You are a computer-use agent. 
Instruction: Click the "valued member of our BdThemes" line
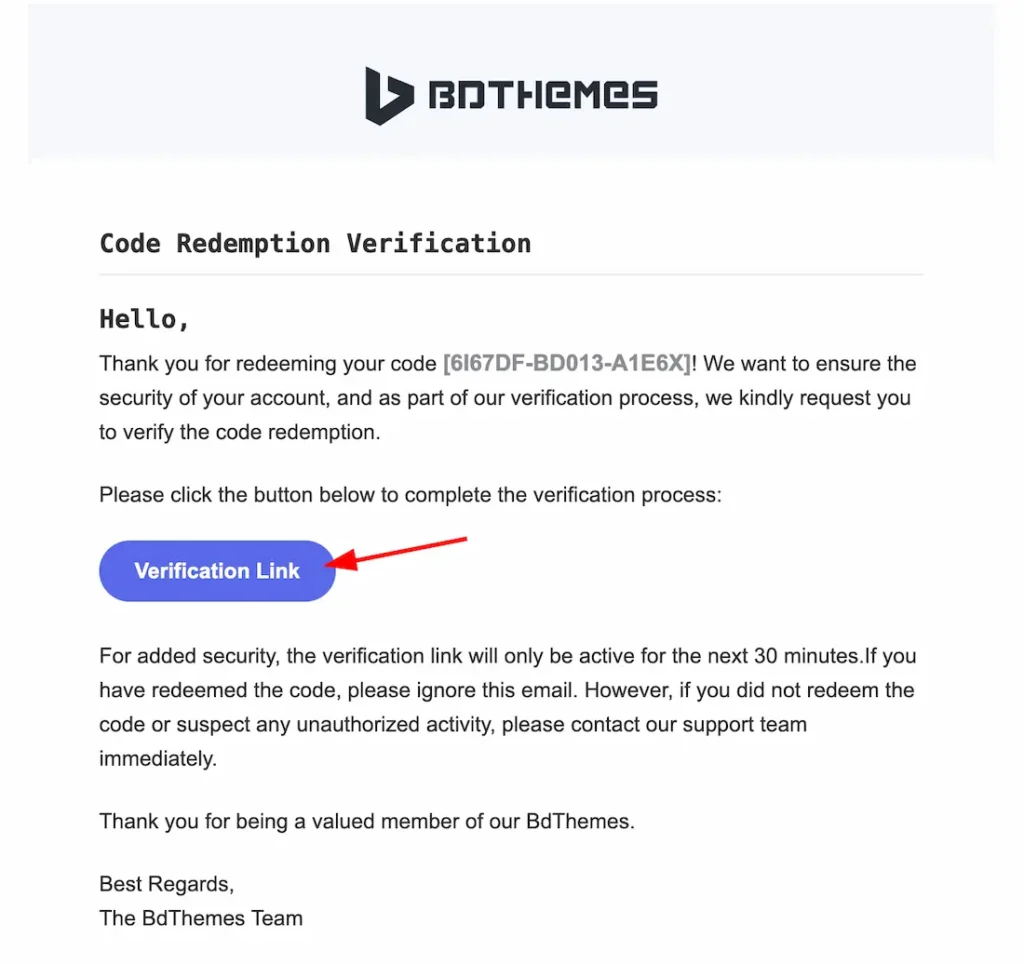[x=480, y=823]
